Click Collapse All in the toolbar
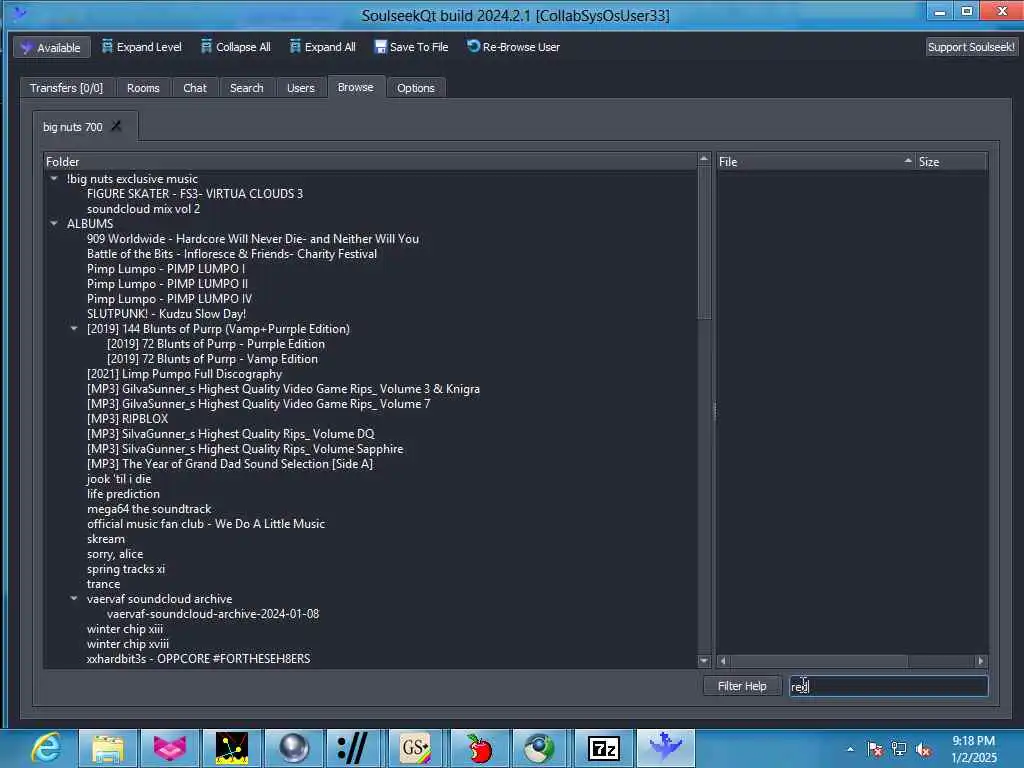Image resolution: width=1024 pixels, height=768 pixels. (x=236, y=47)
